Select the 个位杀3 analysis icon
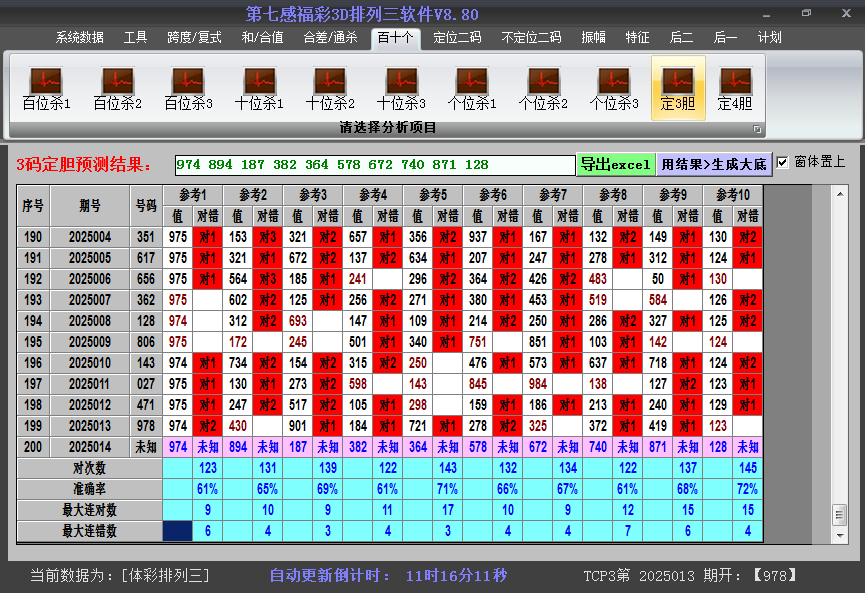Viewport: 865px width, 593px height. (614, 88)
